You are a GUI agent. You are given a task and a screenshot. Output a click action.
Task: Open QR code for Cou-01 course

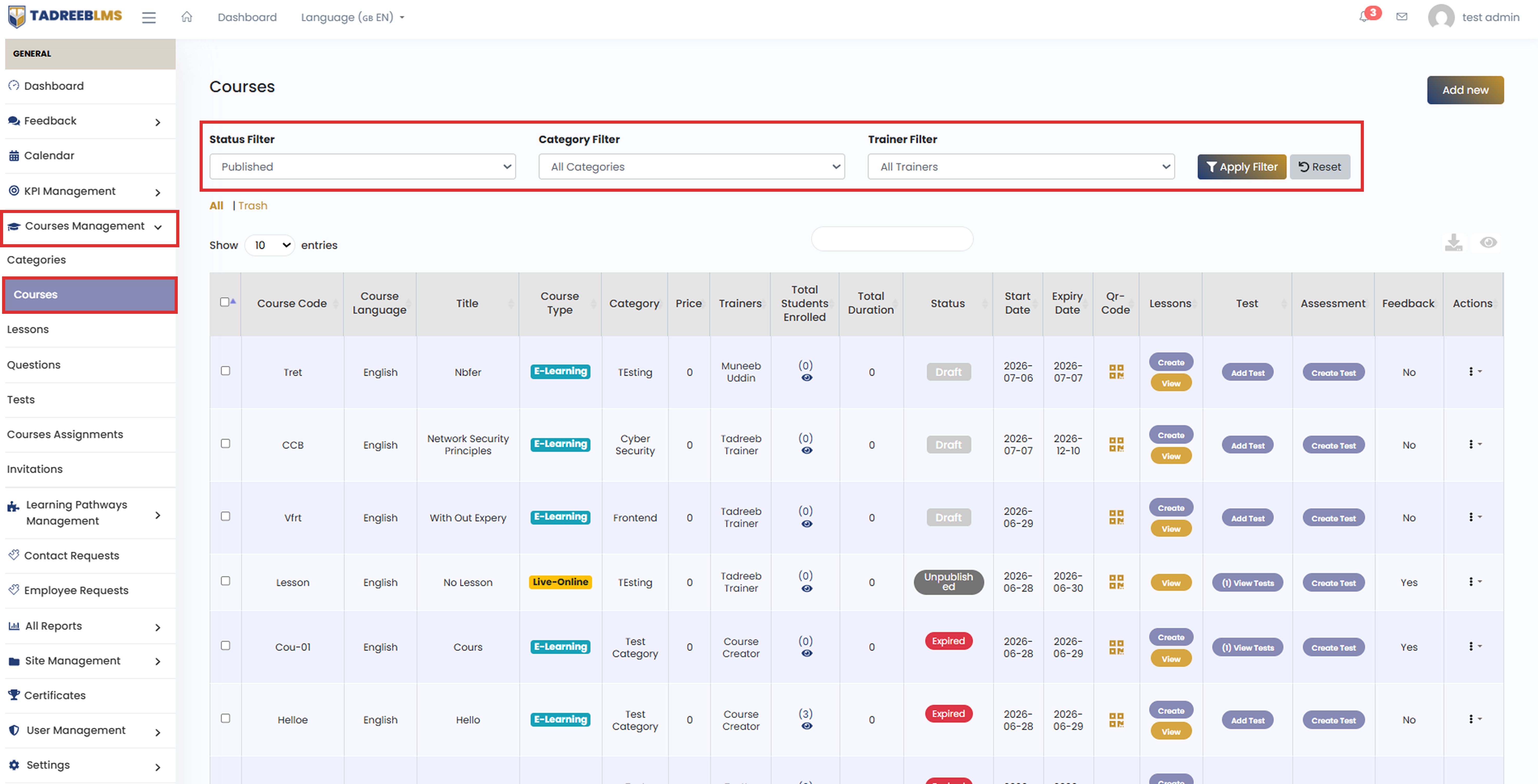(1116, 647)
